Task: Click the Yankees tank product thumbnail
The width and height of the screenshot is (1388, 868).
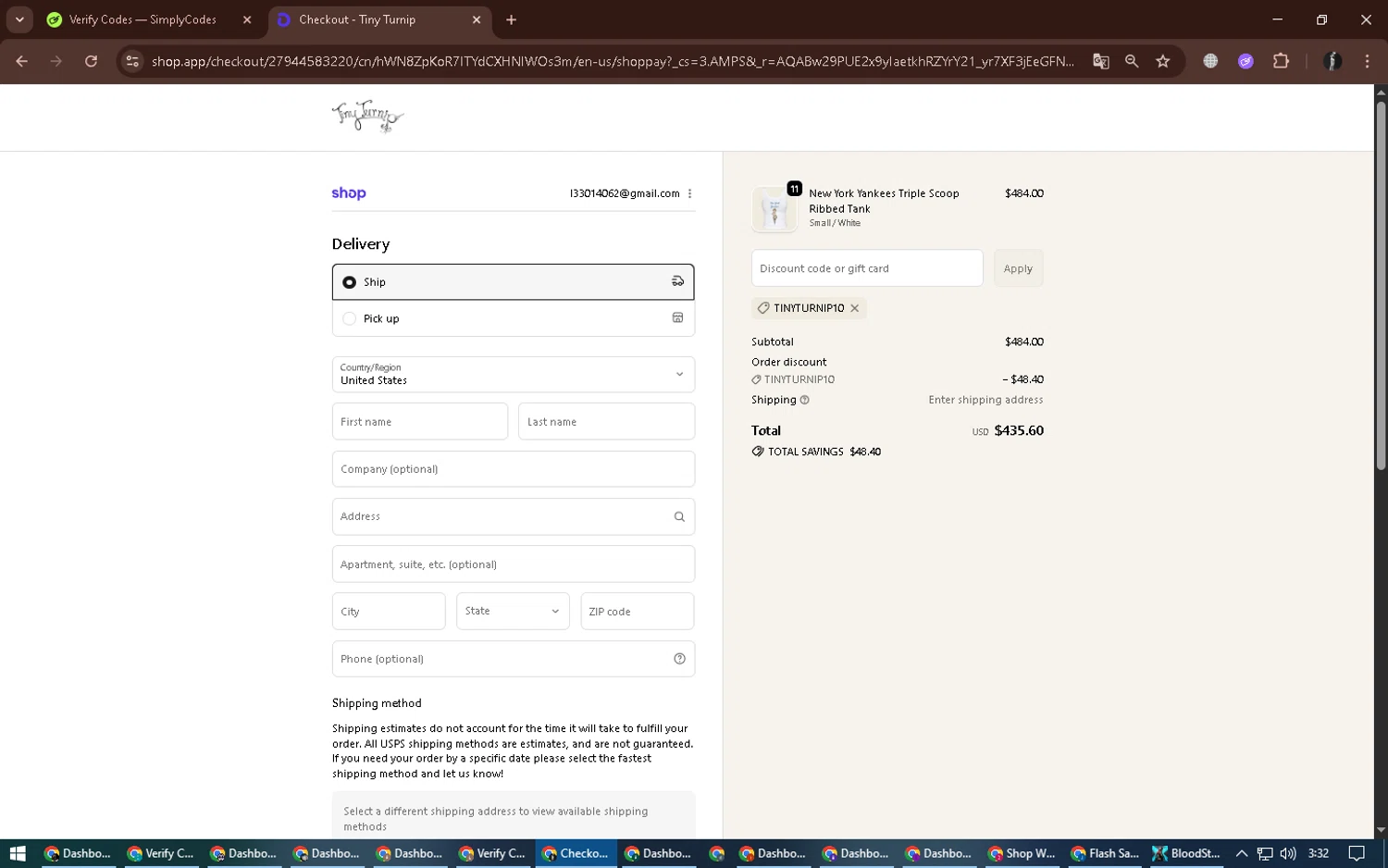Action: tap(775, 209)
